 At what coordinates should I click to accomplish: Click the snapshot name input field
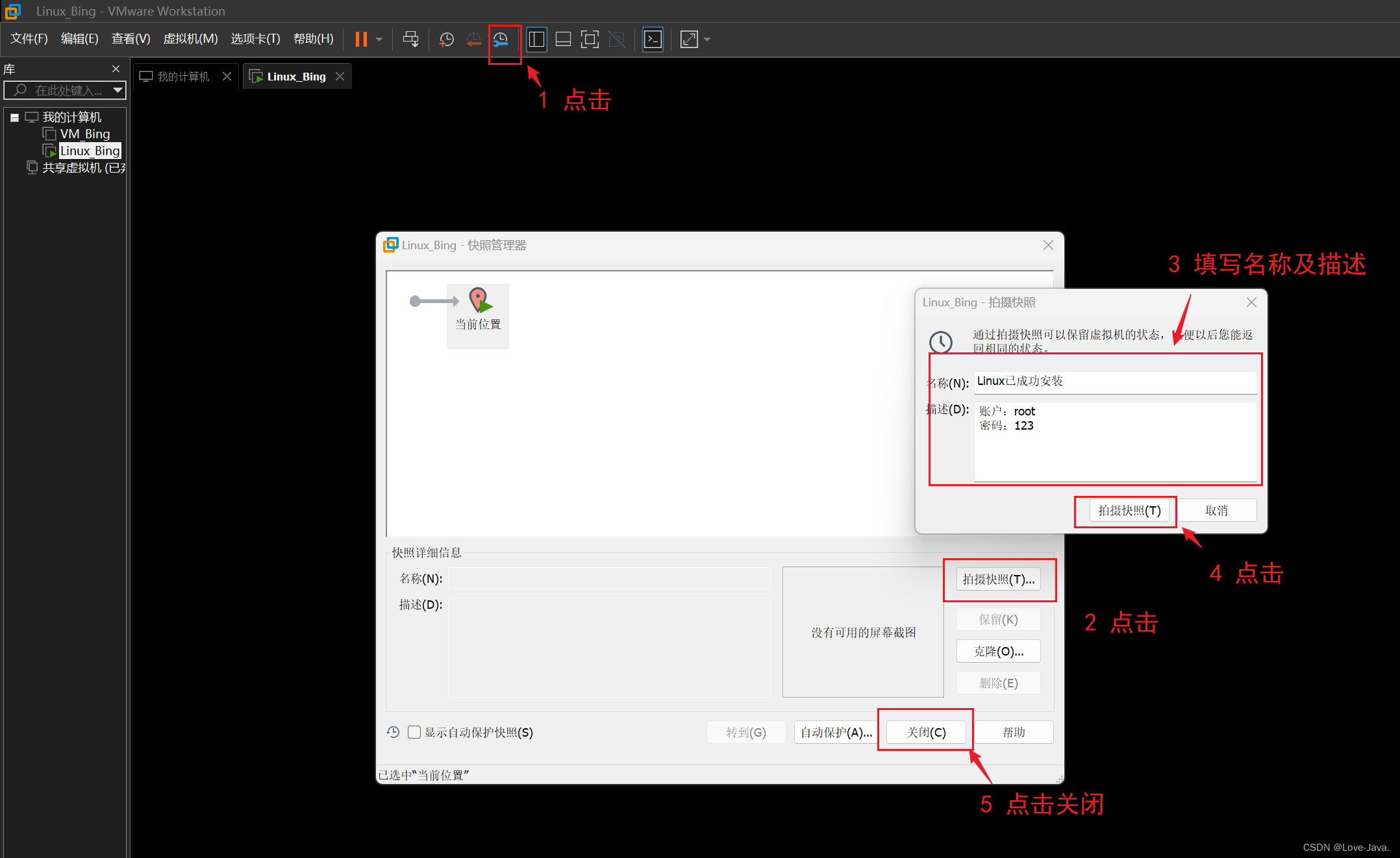click(x=1115, y=382)
